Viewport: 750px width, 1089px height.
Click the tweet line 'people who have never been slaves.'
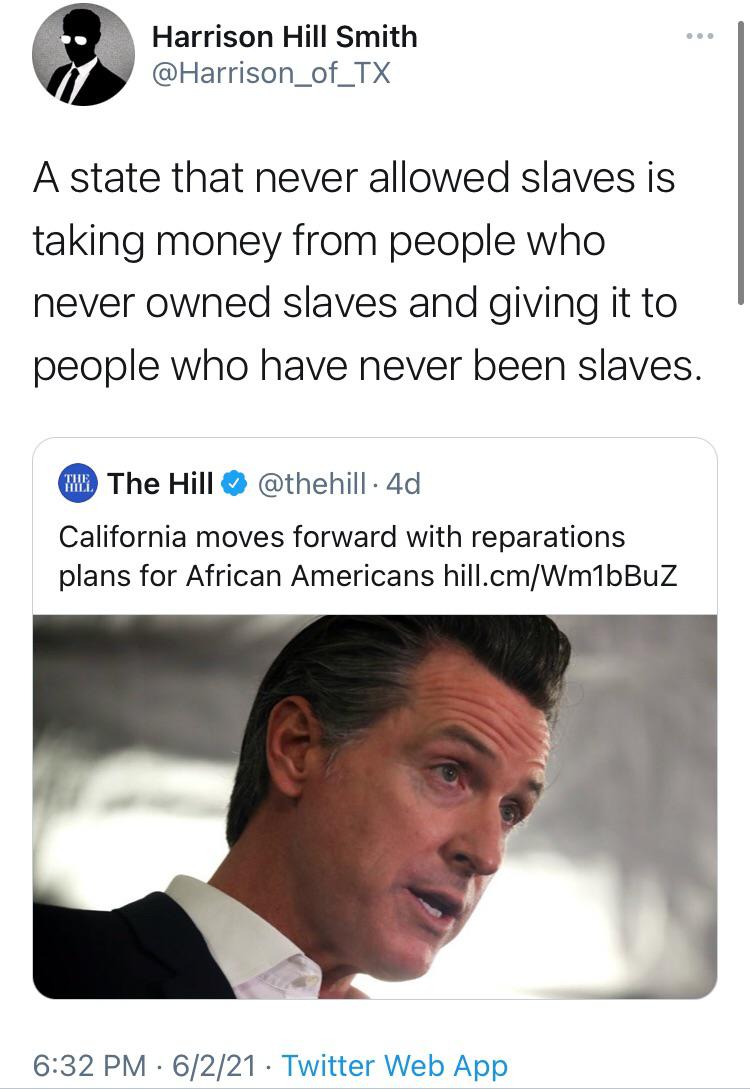(367, 366)
